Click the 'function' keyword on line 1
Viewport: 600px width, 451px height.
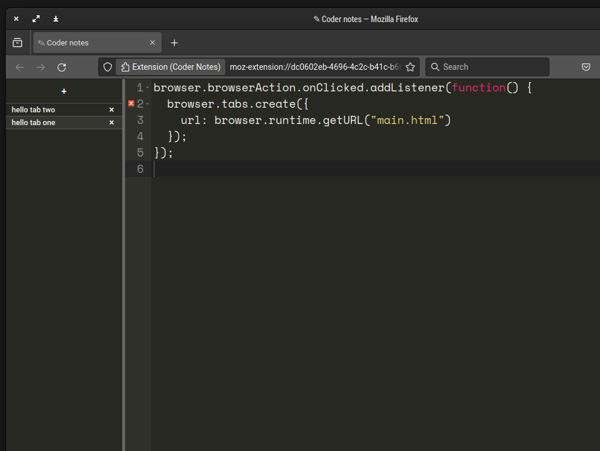pos(479,88)
